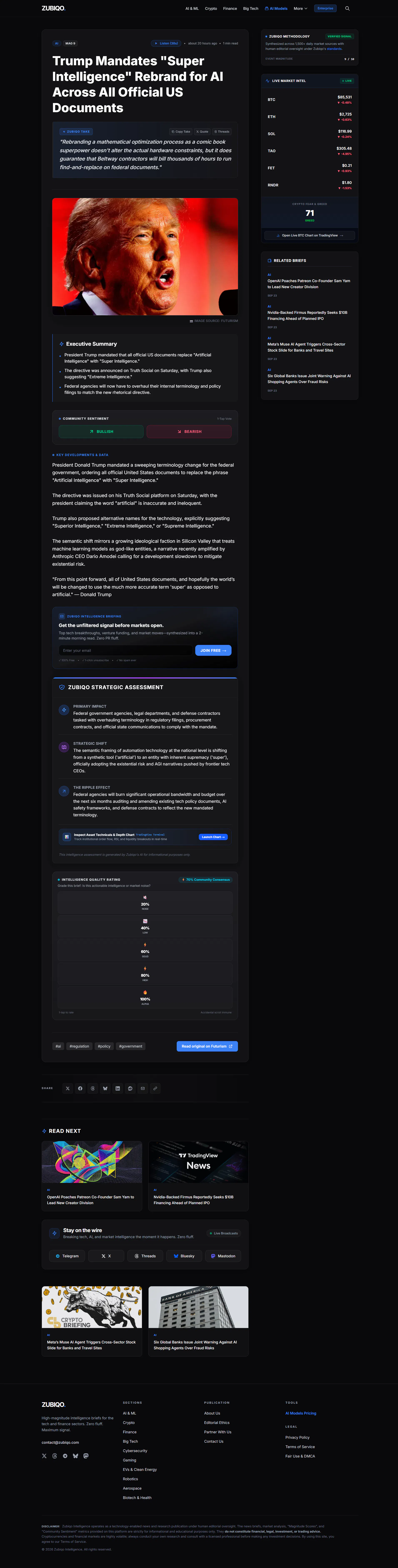Rate brief 20% Noise

point(145,903)
